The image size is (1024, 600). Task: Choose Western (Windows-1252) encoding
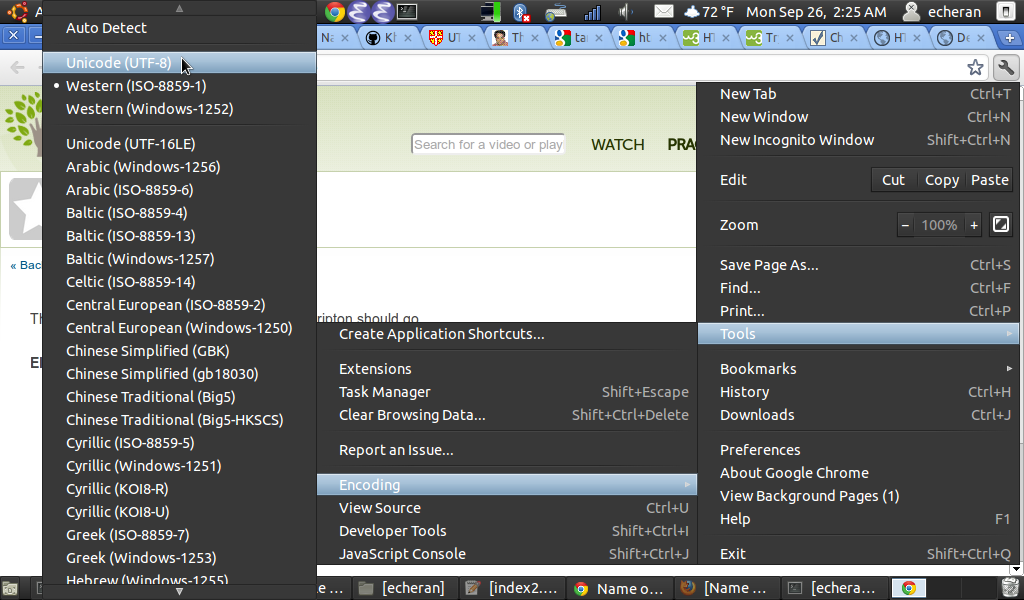tap(149, 109)
